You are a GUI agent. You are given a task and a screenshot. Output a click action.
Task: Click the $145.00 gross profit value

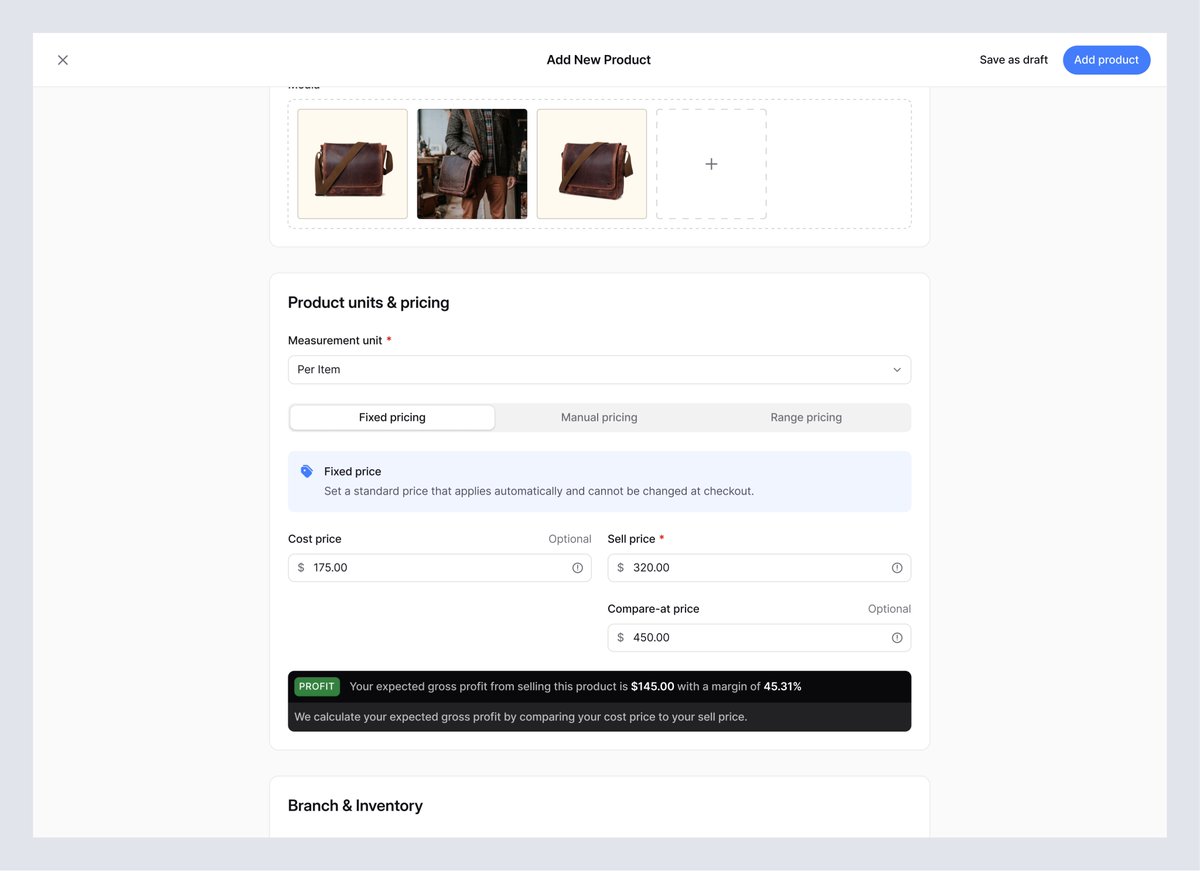[x=652, y=687]
